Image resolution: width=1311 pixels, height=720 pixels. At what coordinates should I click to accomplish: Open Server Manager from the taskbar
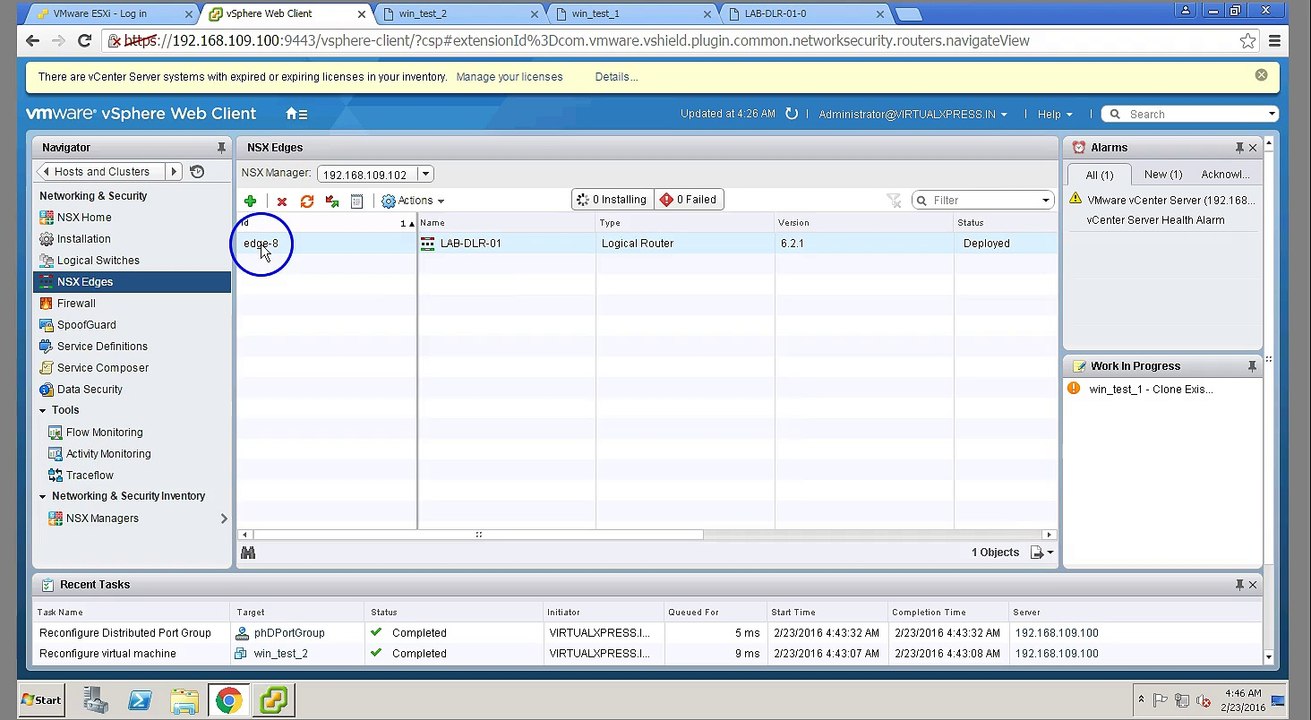pyautogui.click(x=96, y=700)
